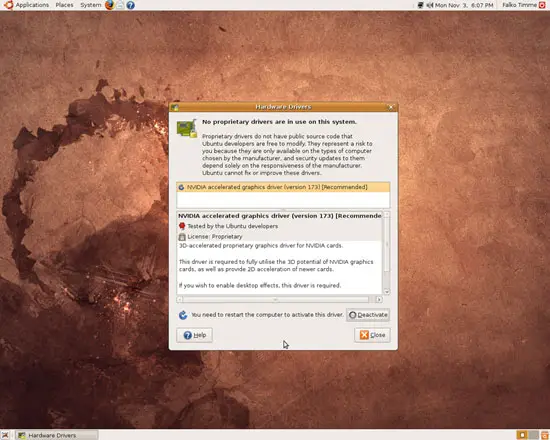This screenshot has width=550, height=440.
Task: Switch to the first workspace in switcher
Action: coord(522,435)
